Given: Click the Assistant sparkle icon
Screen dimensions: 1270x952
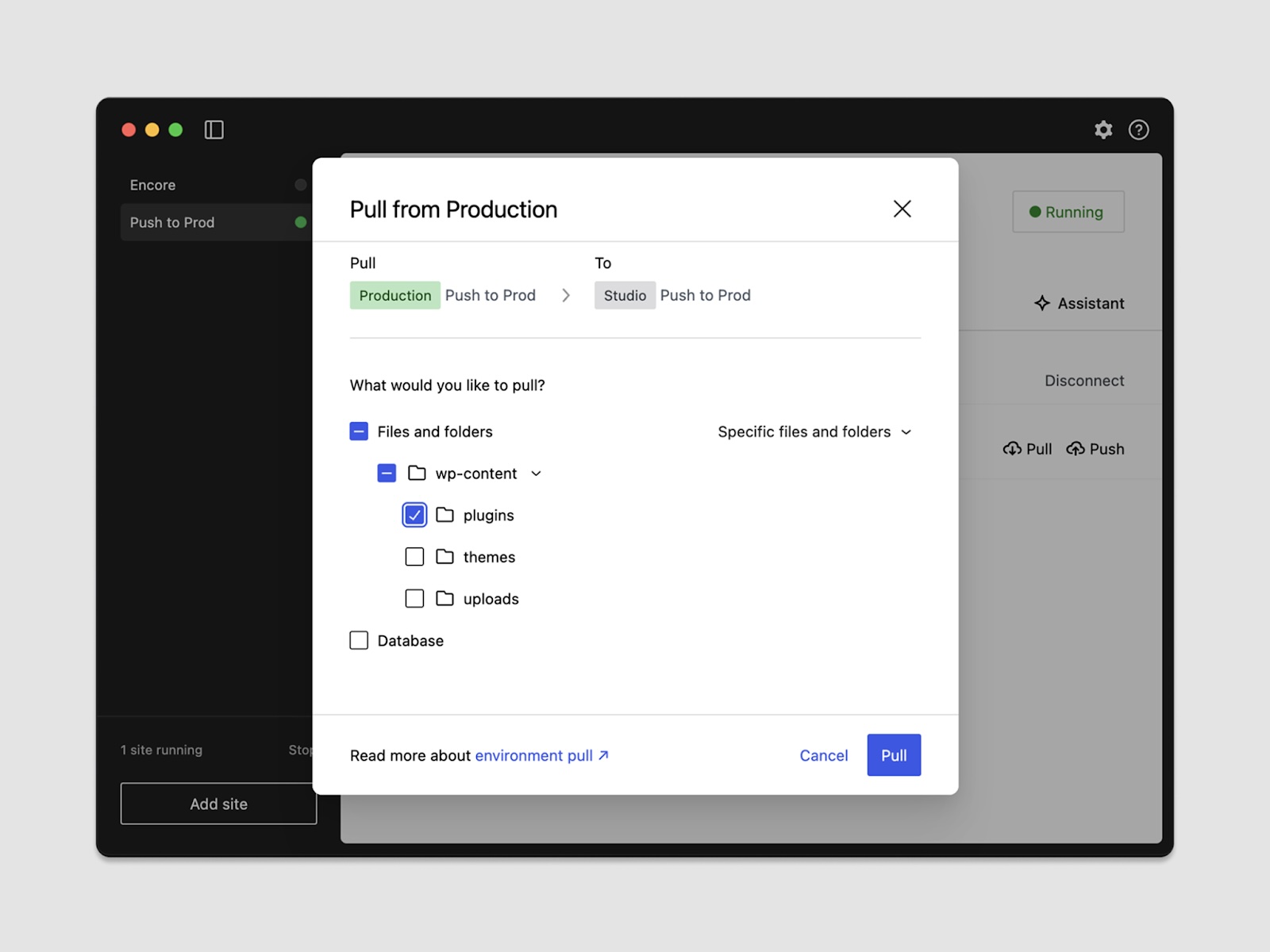Looking at the screenshot, I should (1041, 303).
